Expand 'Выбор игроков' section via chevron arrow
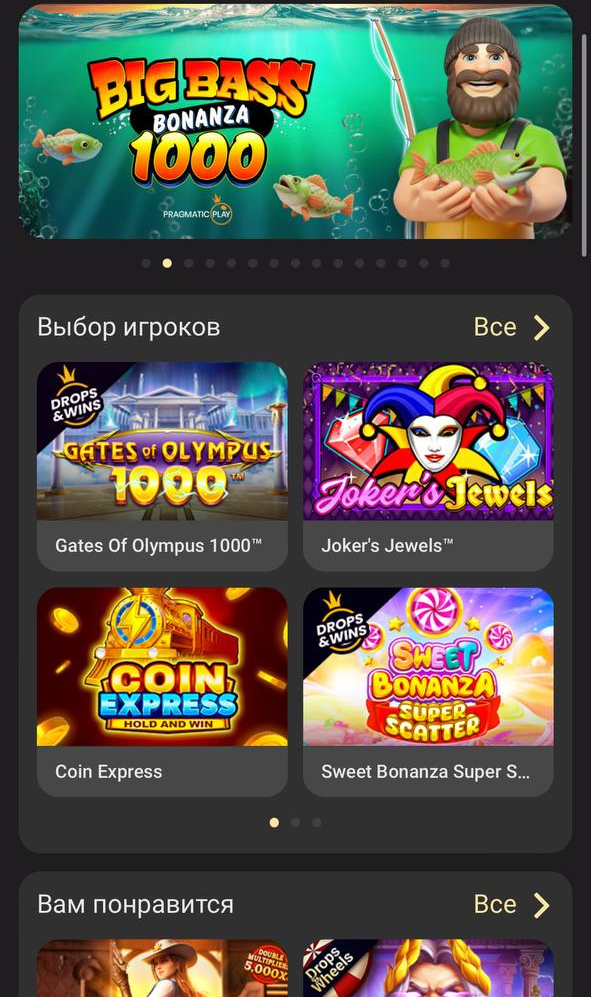591x997 pixels. [x=541, y=327]
